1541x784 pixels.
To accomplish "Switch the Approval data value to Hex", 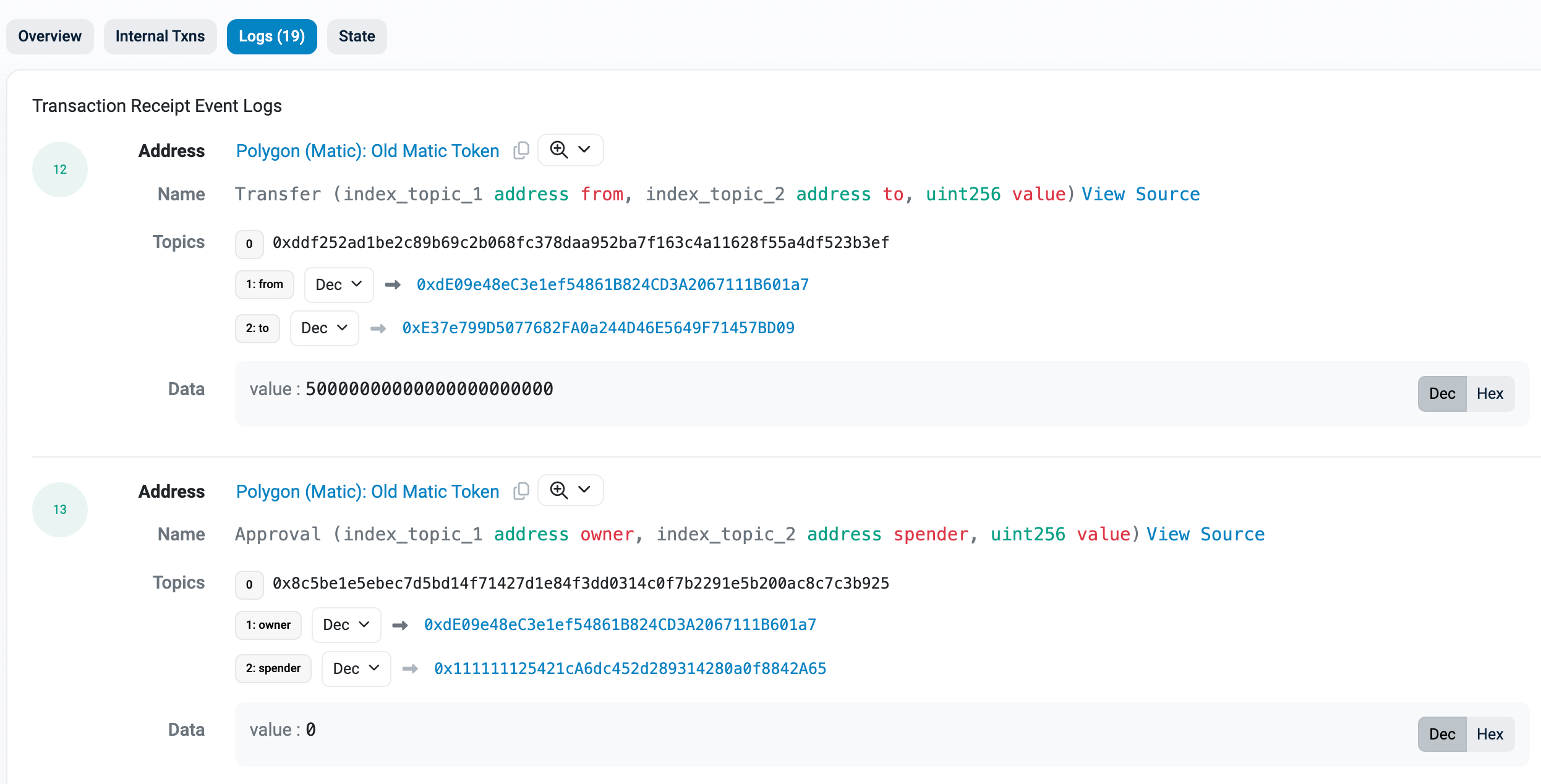I will pos(1490,734).
